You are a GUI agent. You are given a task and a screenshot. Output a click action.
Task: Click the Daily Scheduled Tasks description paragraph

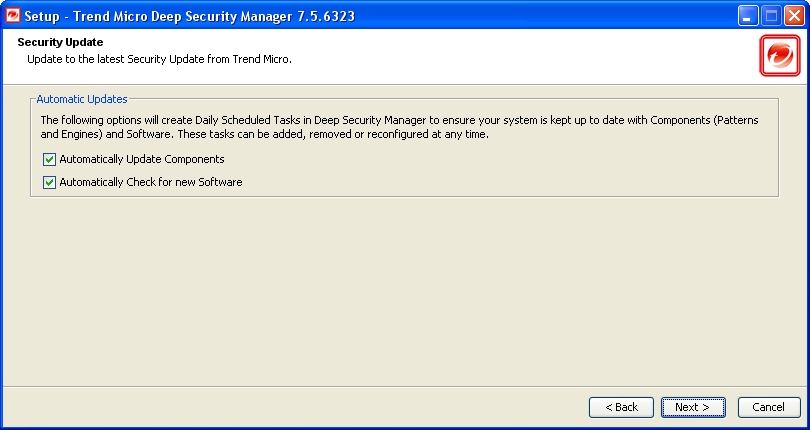pos(400,126)
